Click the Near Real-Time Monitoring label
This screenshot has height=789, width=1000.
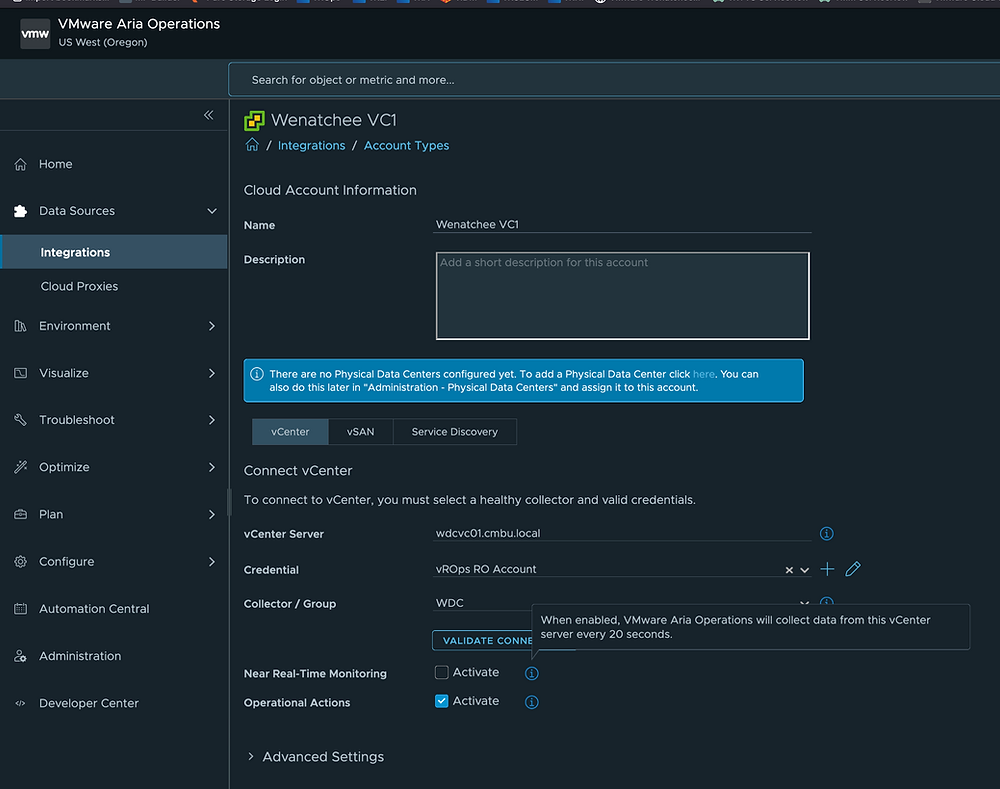(315, 674)
